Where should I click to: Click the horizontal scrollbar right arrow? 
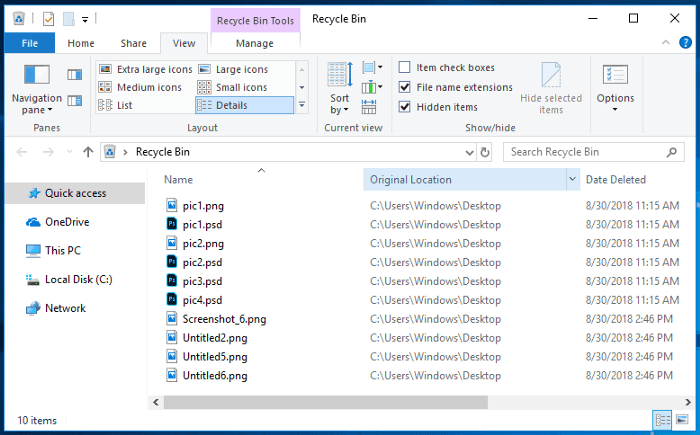(x=688, y=402)
